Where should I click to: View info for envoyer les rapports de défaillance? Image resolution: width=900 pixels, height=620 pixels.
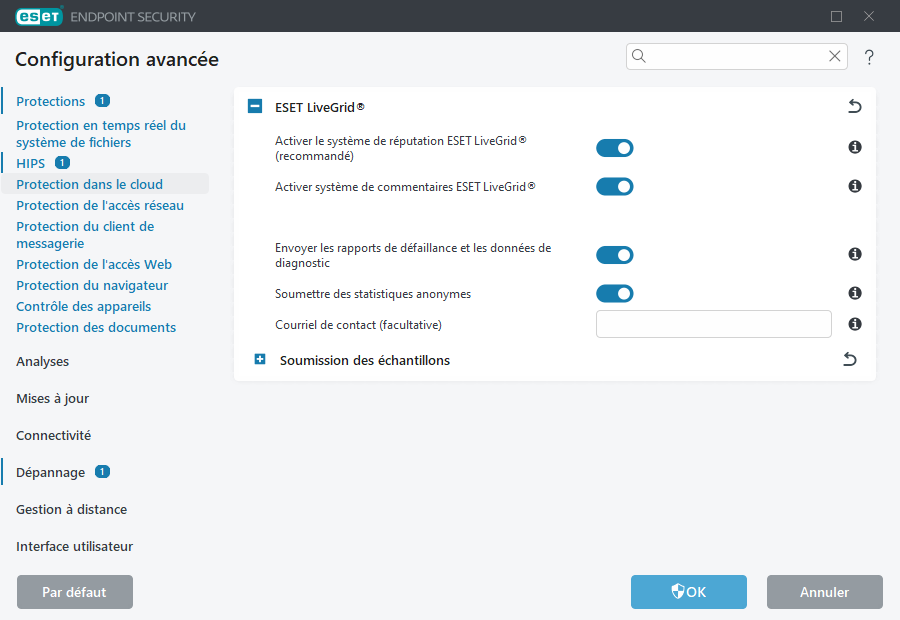click(x=854, y=255)
